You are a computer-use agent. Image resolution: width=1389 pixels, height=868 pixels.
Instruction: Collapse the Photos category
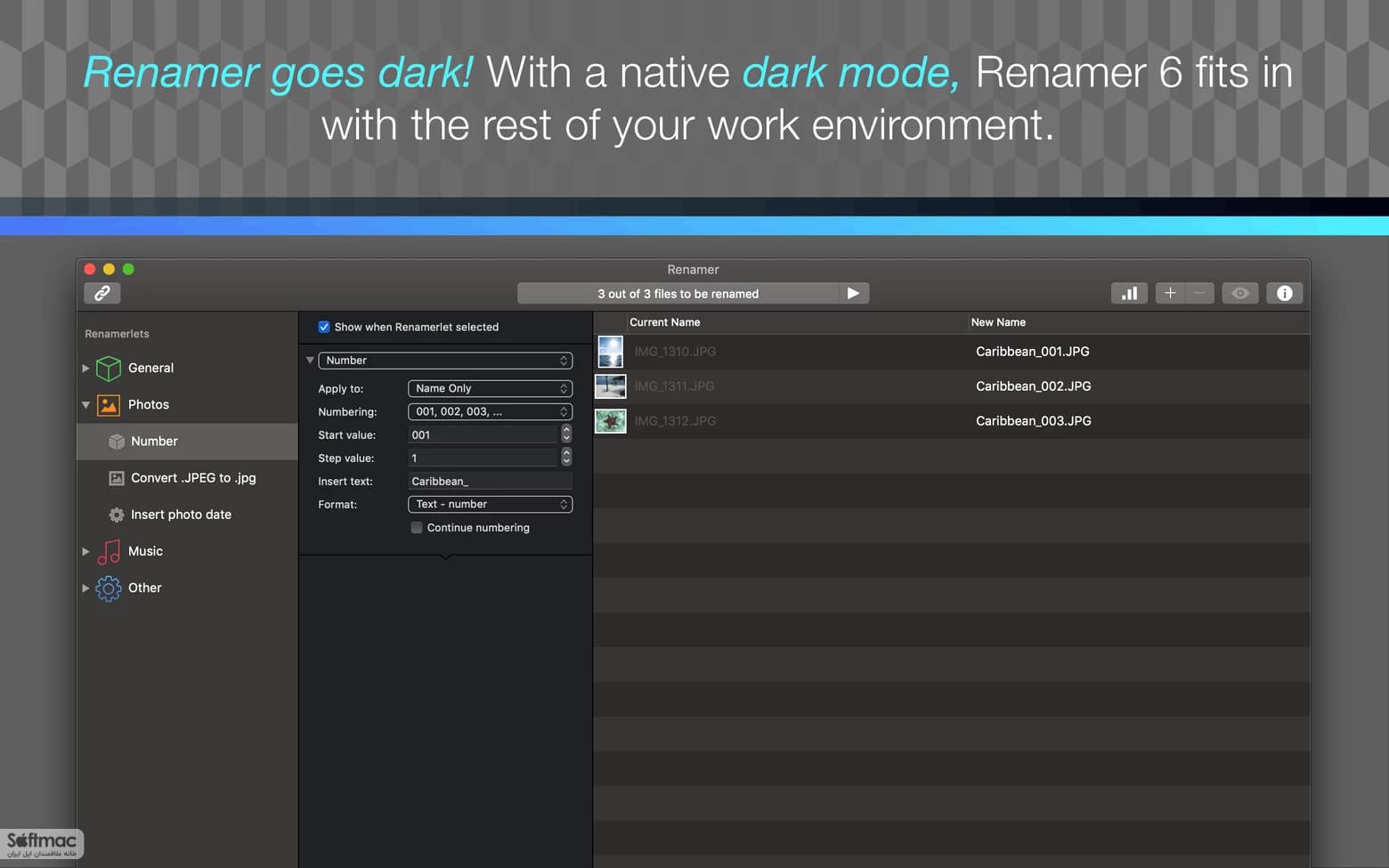click(85, 404)
